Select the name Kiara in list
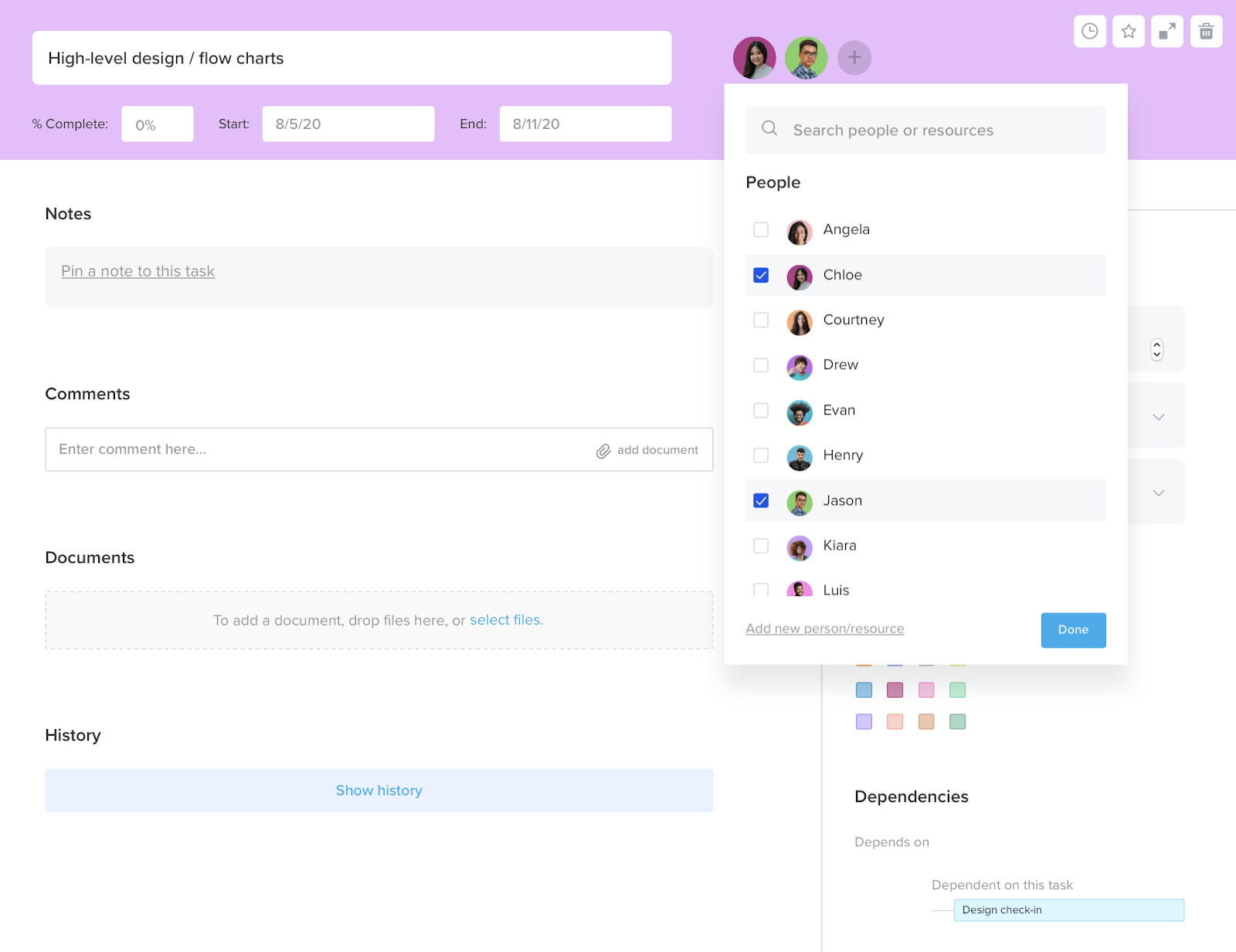The height and width of the screenshot is (952, 1236). pyautogui.click(x=840, y=546)
